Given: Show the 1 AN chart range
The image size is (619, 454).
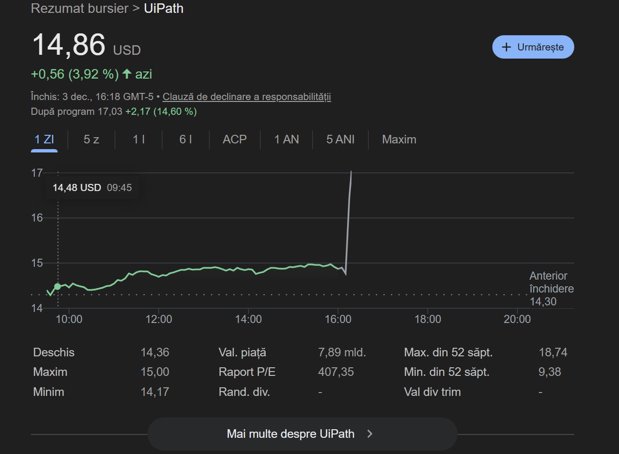Looking at the screenshot, I should click(287, 140).
